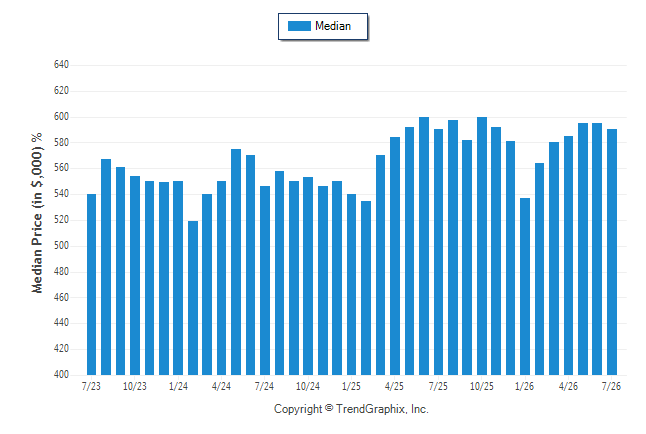Click the 10/24 x-axis label
The image size is (646, 434).
click(308, 386)
